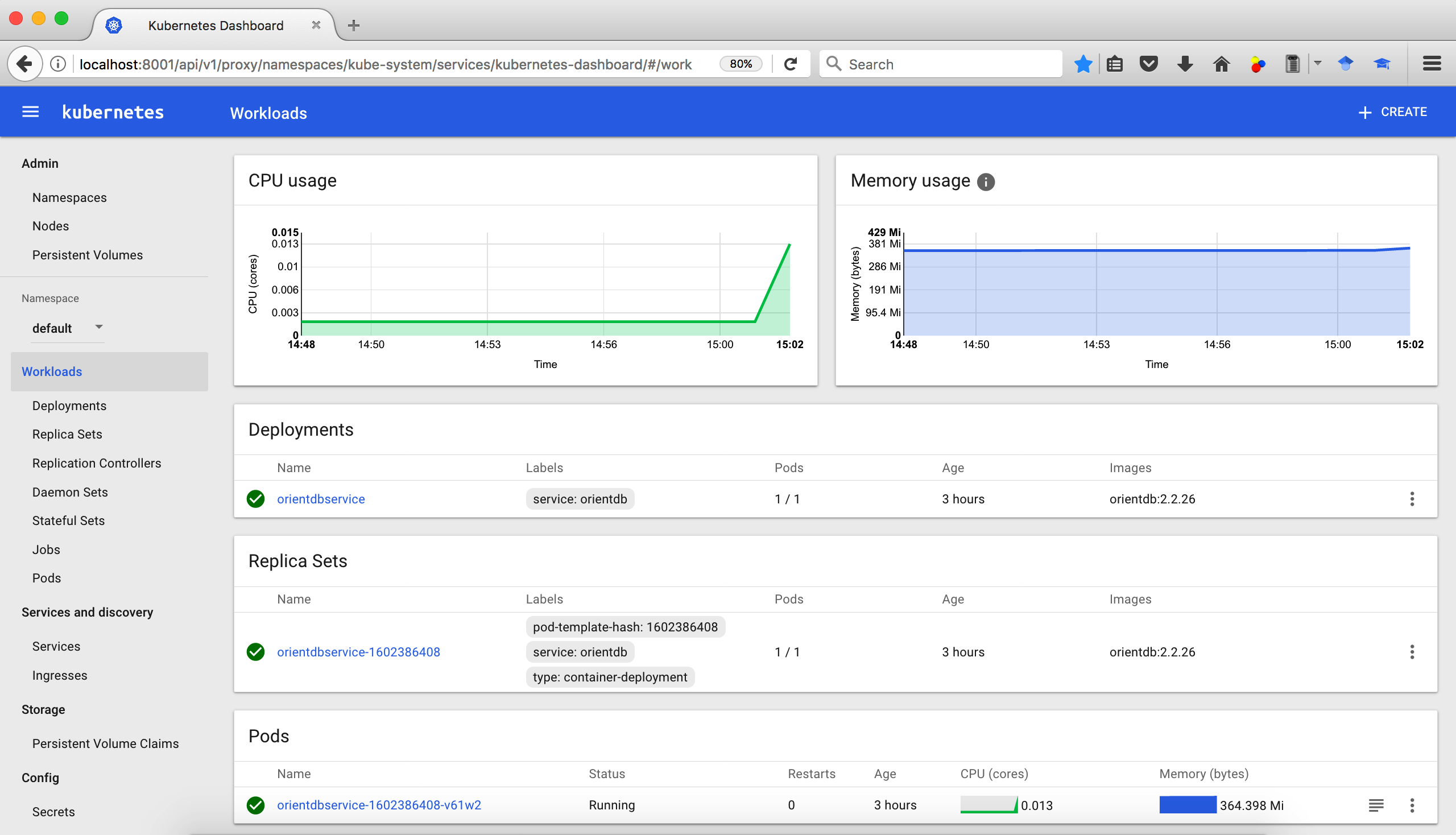Click the 80% zoom level indicator
Image resolution: width=1456 pixels, height=835 pixels.
(741, 64)
